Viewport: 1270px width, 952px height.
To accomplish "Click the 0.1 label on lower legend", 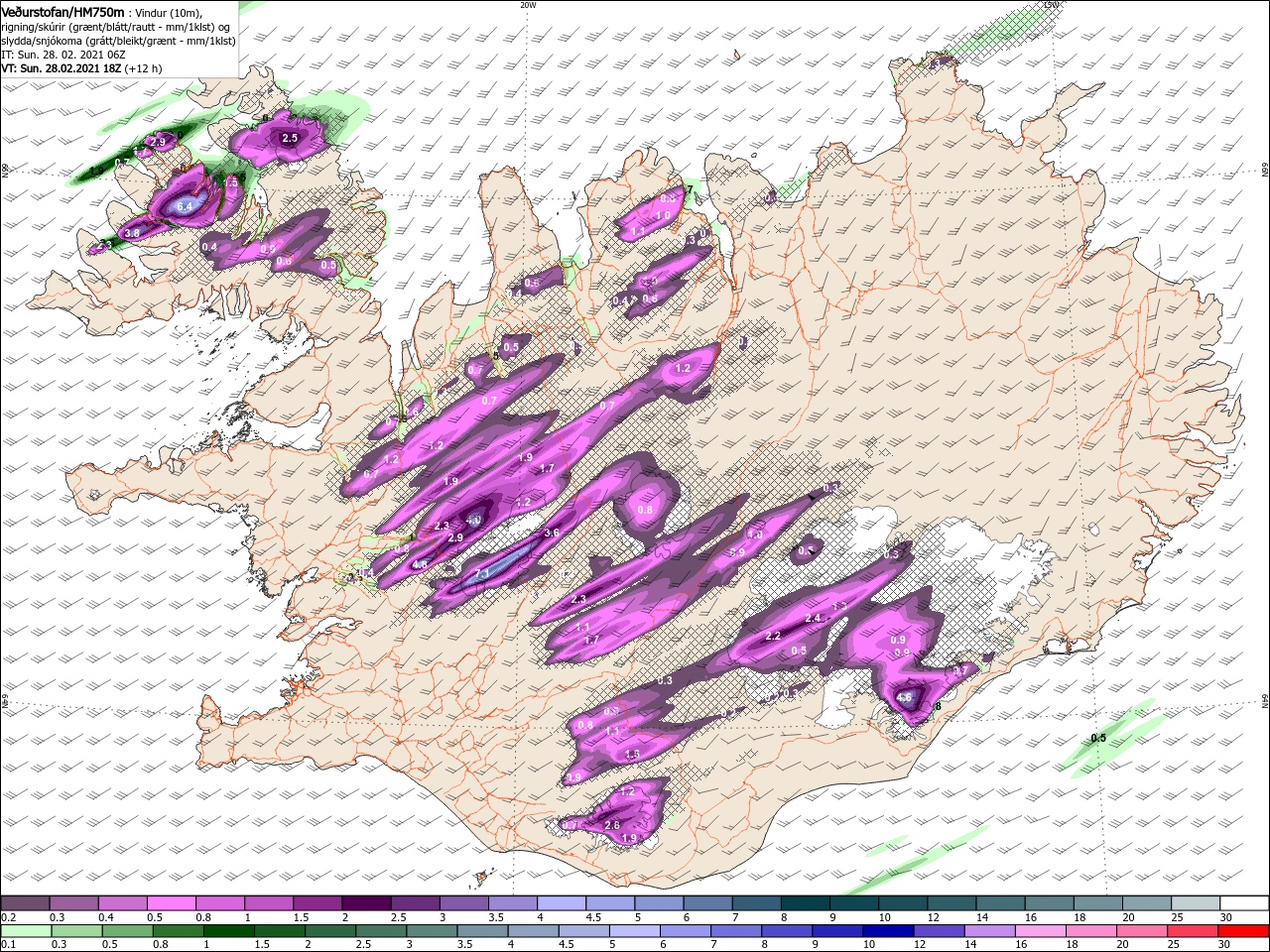I will tap(9, 944).
